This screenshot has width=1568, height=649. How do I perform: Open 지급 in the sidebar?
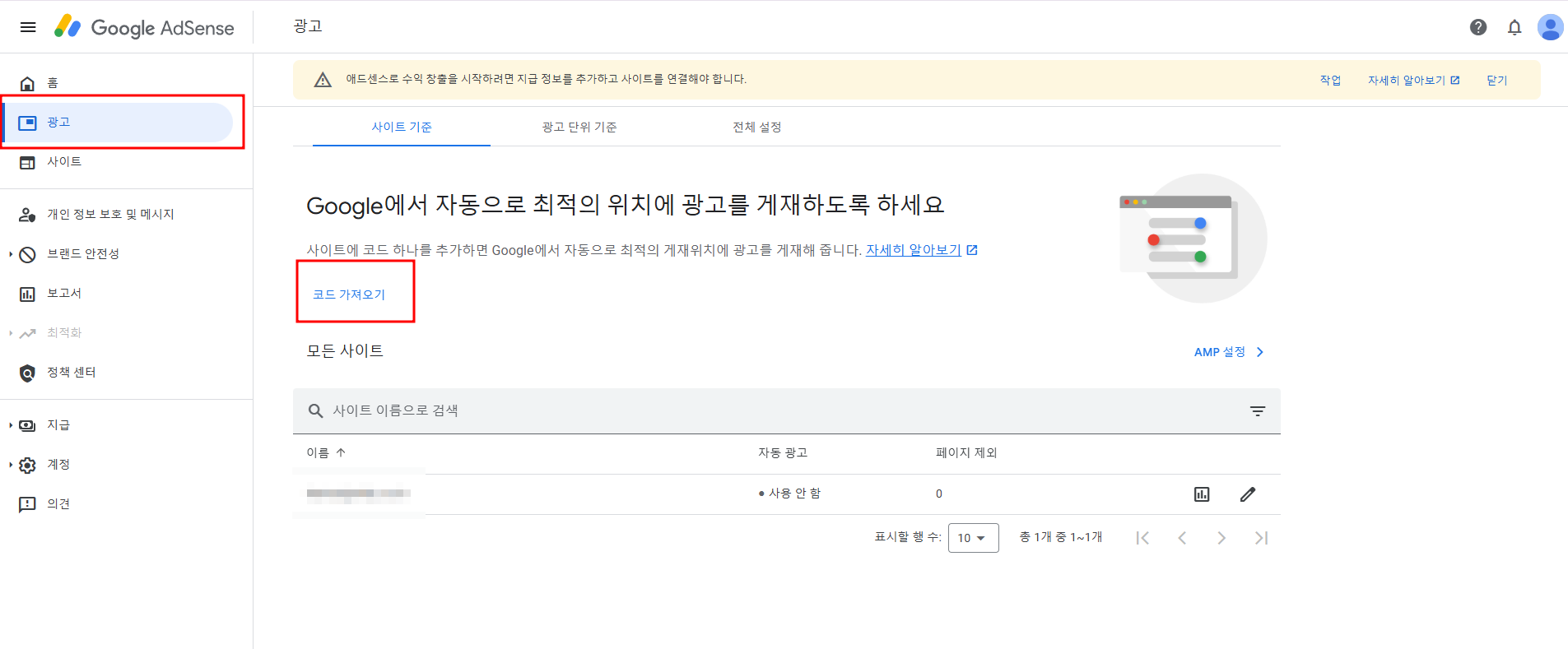tap(58, 425)
